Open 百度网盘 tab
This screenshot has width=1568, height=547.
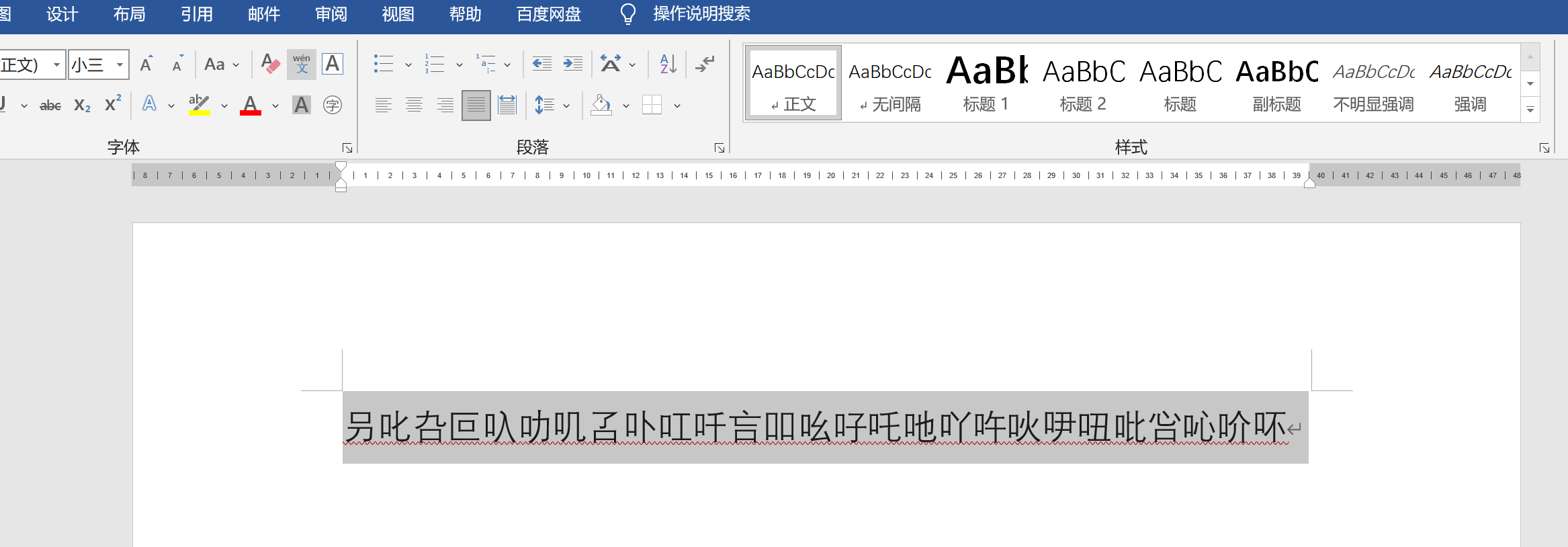click(549, 14)
